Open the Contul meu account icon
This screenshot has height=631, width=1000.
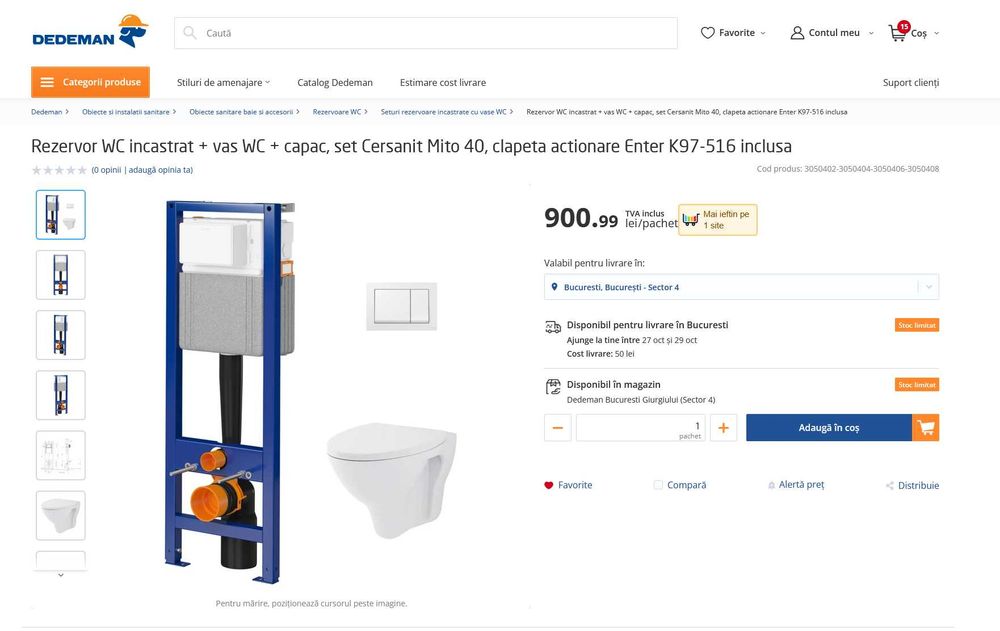pos(797,33)
